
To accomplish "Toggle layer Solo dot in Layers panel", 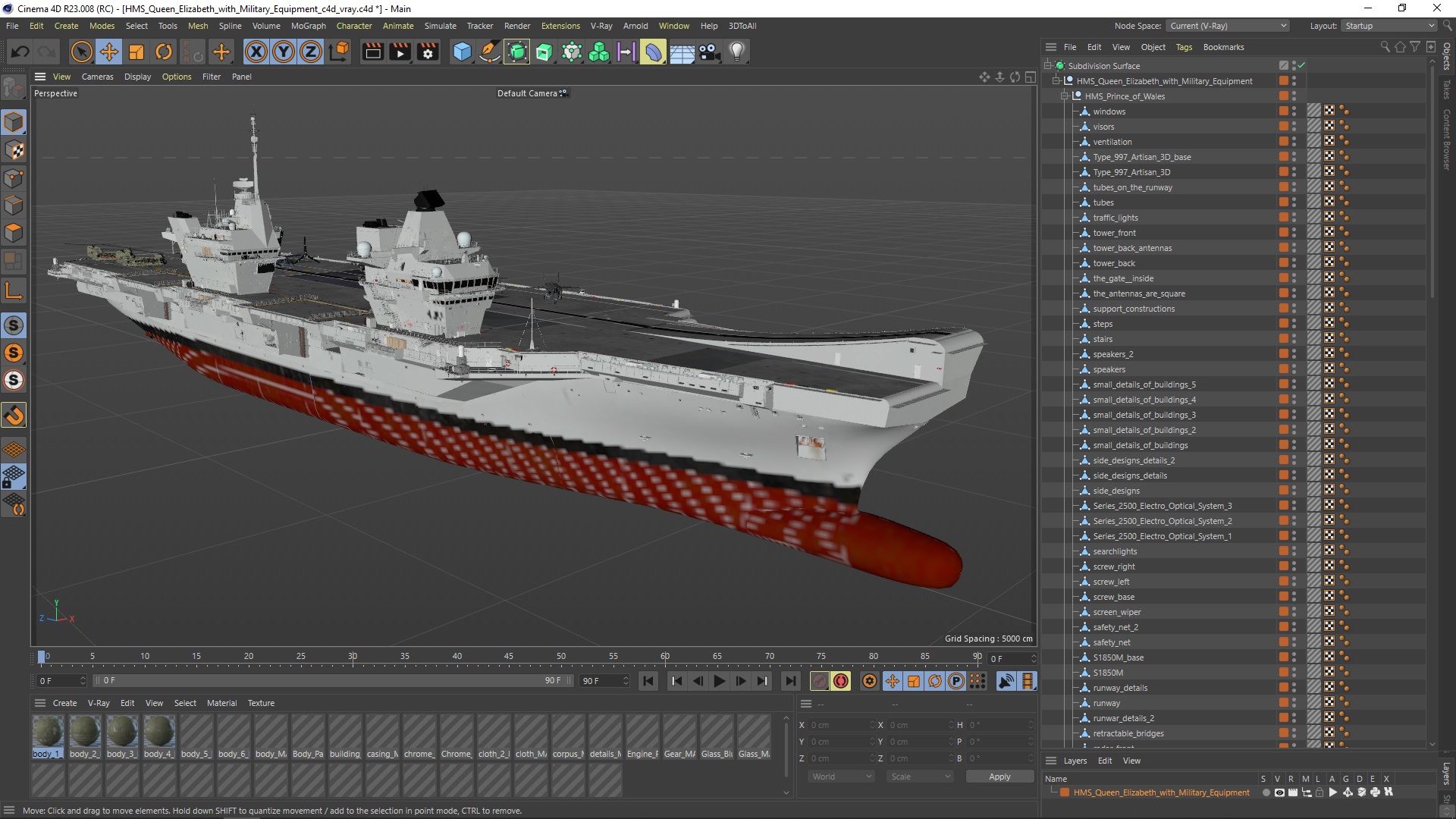I will point(1266,792).
